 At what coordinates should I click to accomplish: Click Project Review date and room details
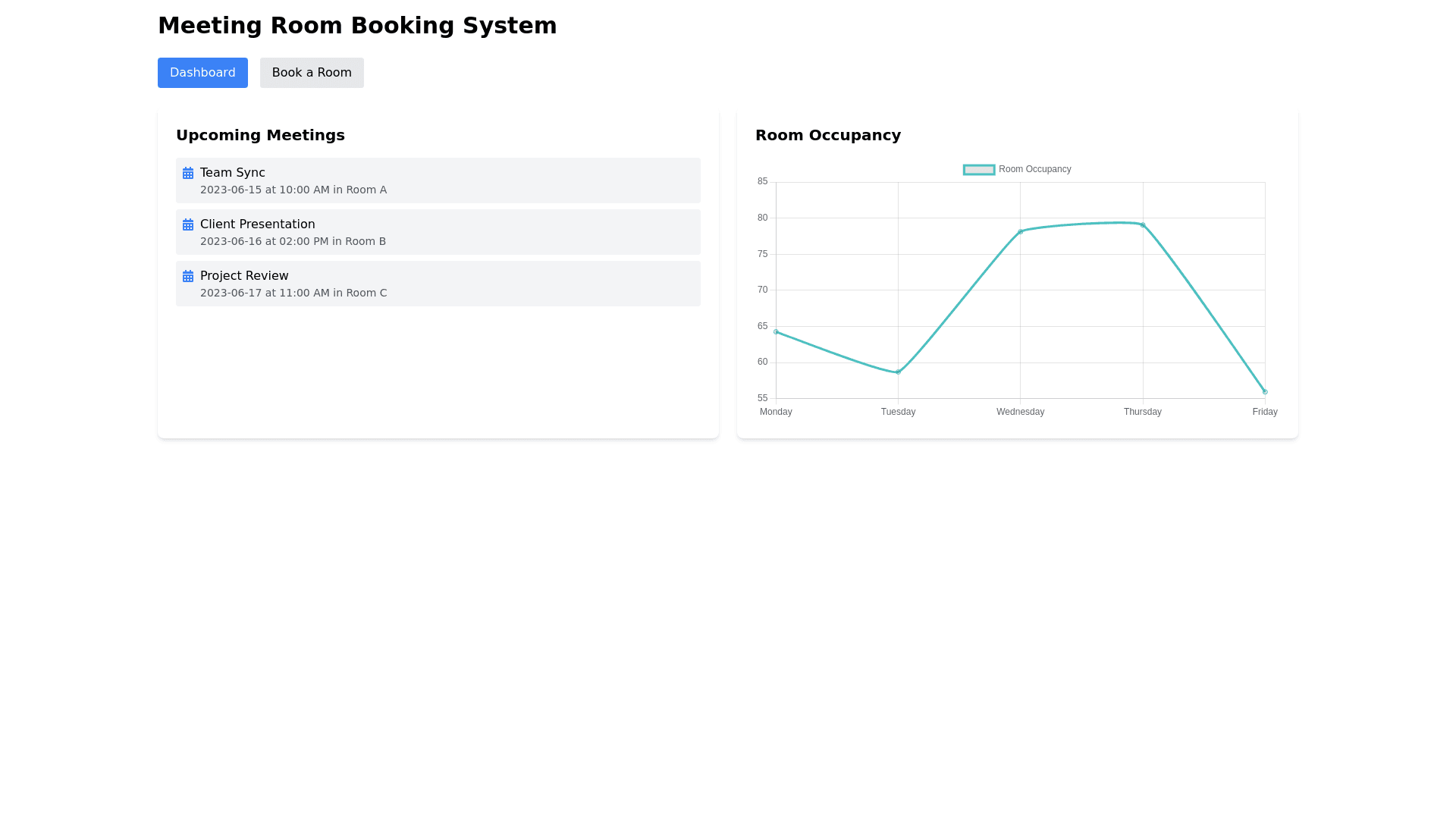pyautogui.click(x=293, y=293)
